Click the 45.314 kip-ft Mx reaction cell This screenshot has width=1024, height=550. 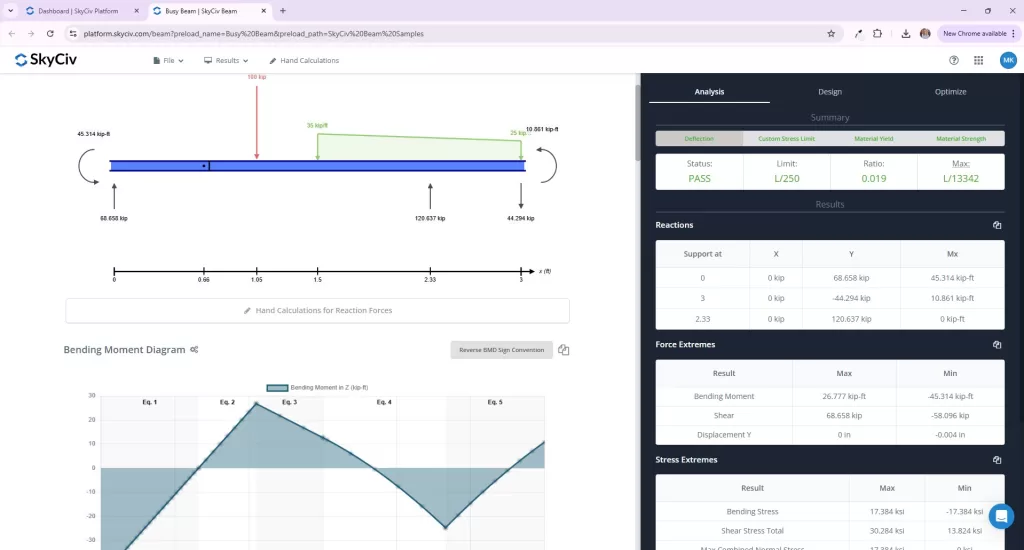pyautogui.click(x=952, y=278)
